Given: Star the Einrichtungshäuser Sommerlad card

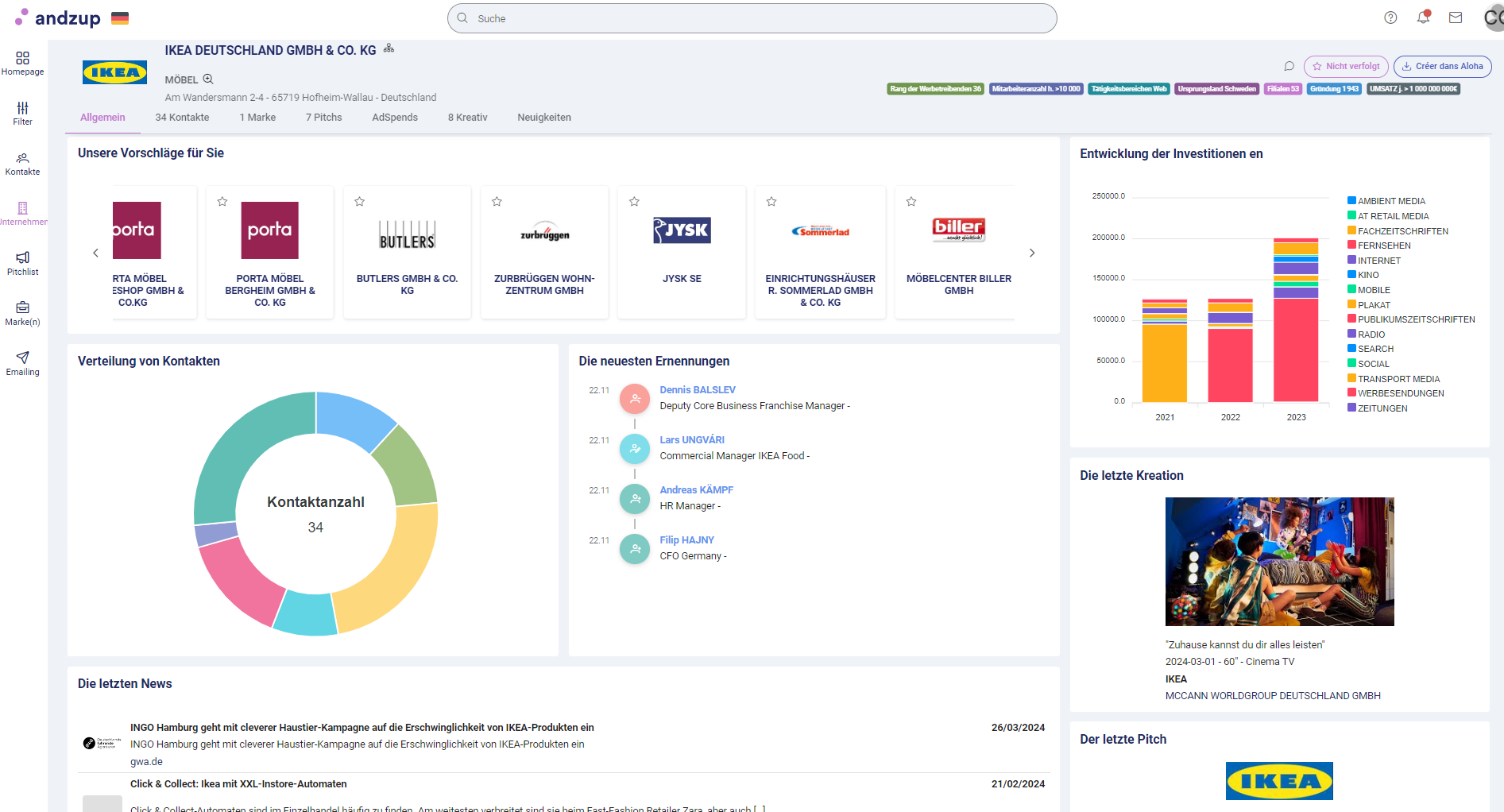Looking at the screenshot, I should point(771,202).
